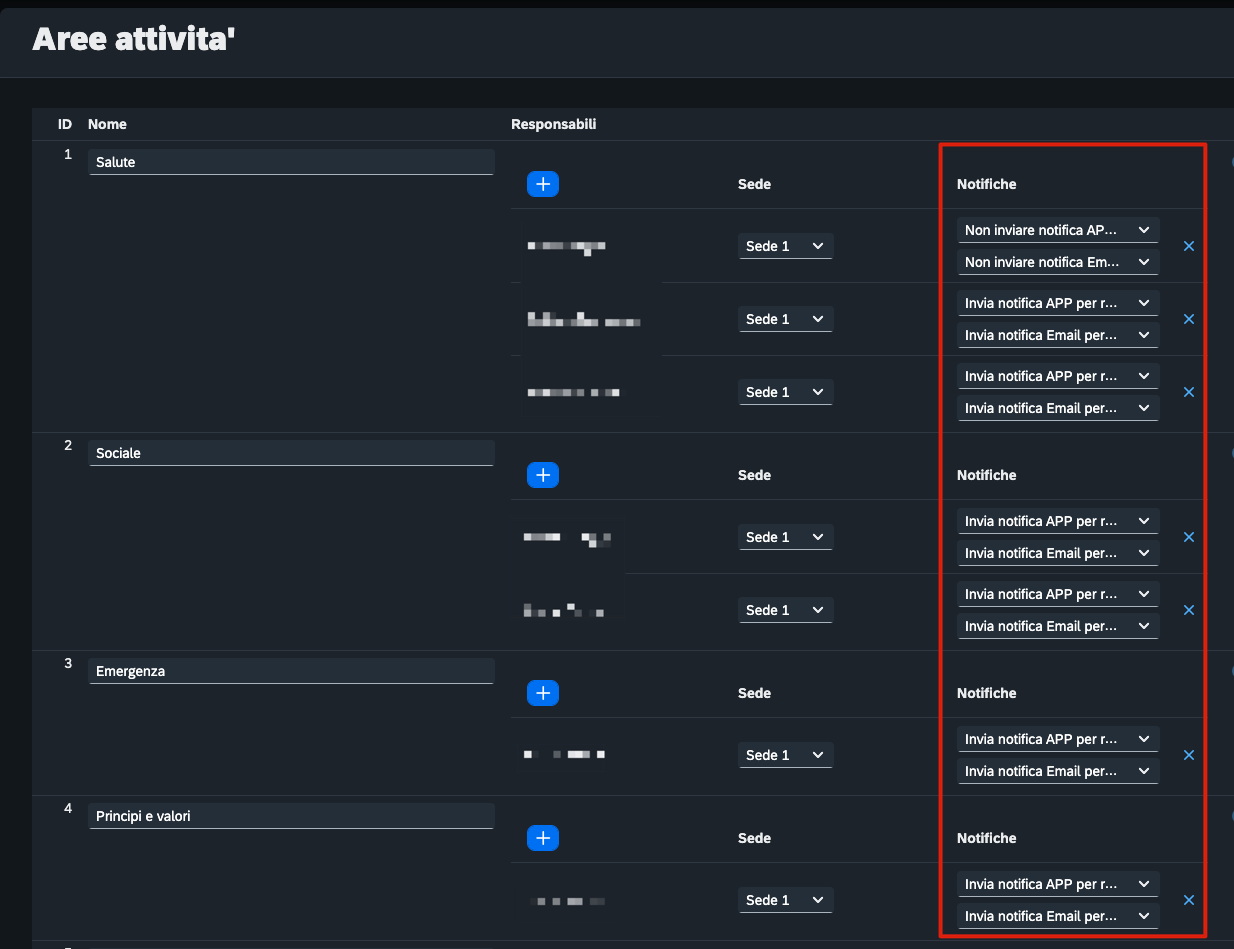The width and height of the screenshot is (1234, 949).
Task: Open 'Non inviare notifica APP' dropdown
Action: [x=1057, y=230]
